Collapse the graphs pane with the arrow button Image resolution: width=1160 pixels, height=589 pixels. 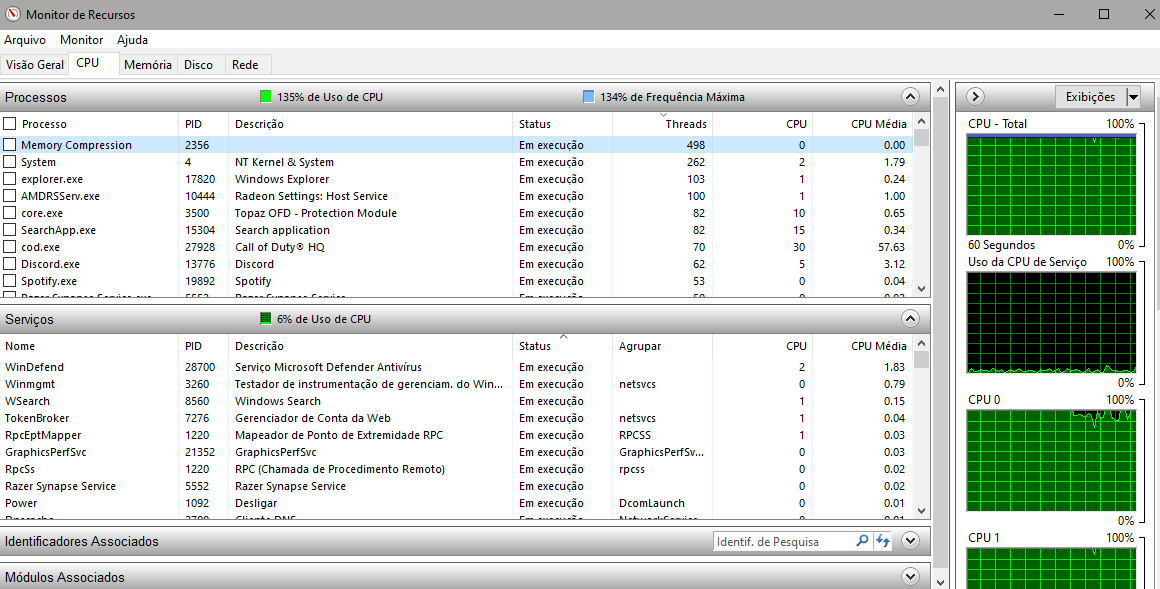tap(975, 96)
